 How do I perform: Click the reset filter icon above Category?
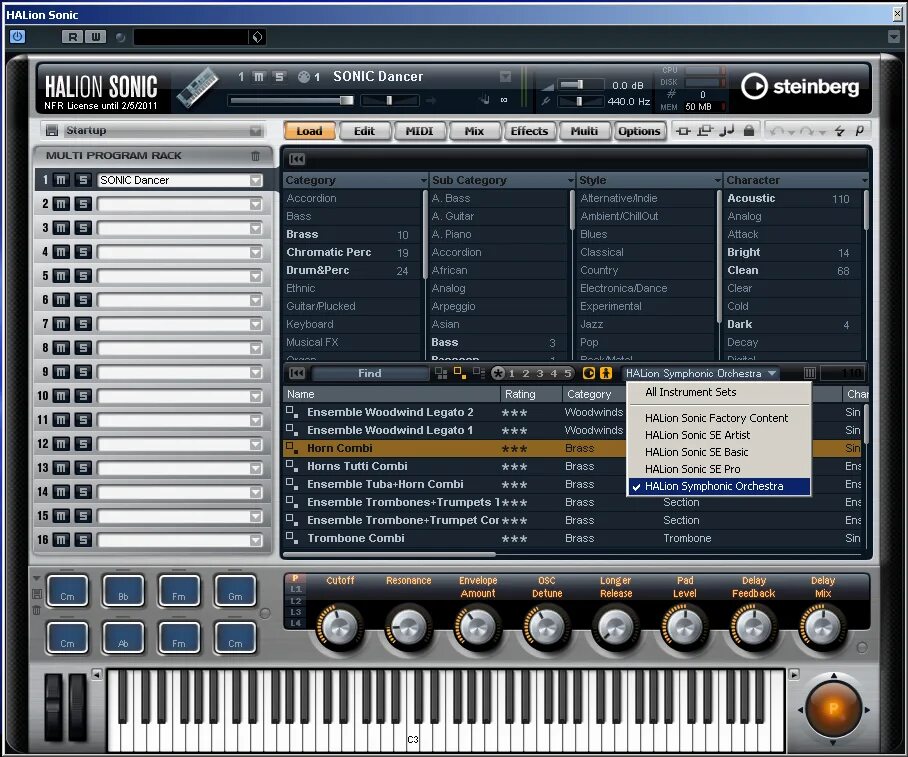(297, 159)
